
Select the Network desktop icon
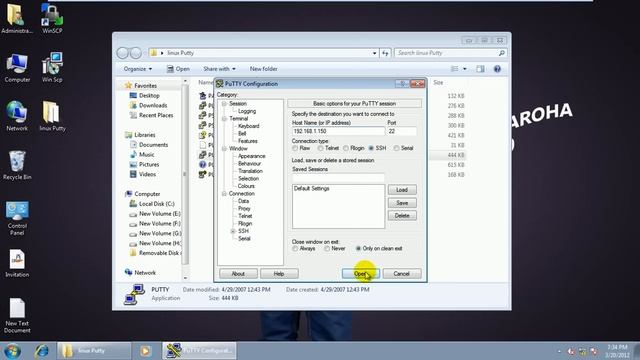(x=17, y=116)
